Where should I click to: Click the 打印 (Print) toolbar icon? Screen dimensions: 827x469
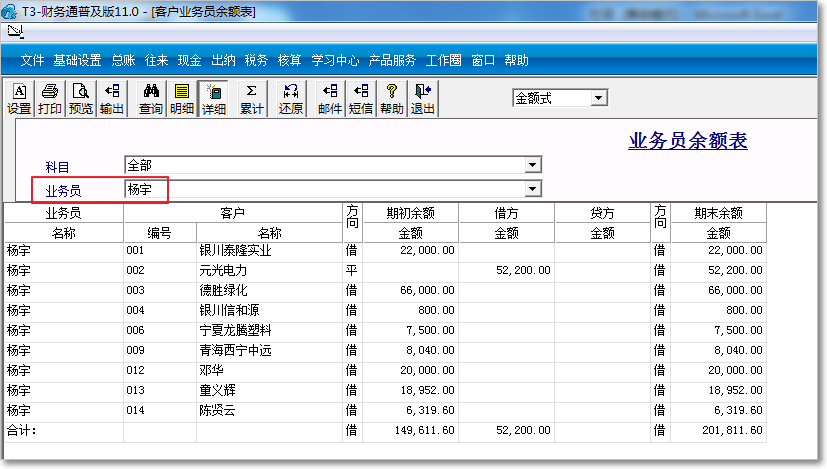(49, 98)
